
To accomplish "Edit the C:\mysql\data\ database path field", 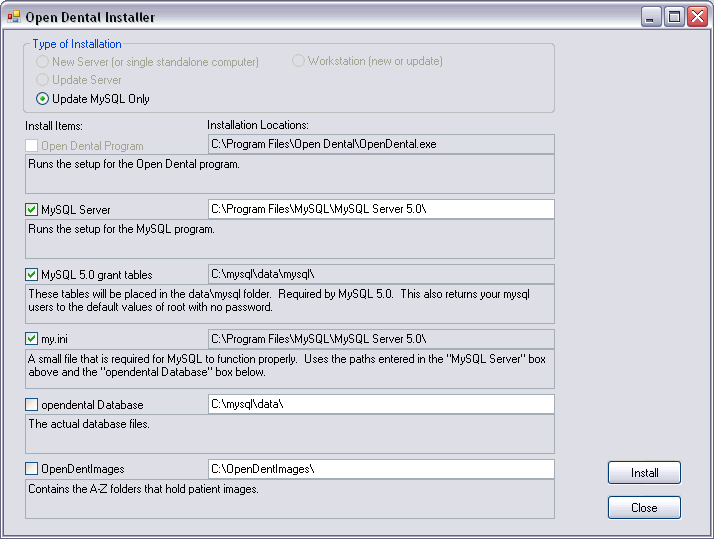I will [x=381, y=404].
